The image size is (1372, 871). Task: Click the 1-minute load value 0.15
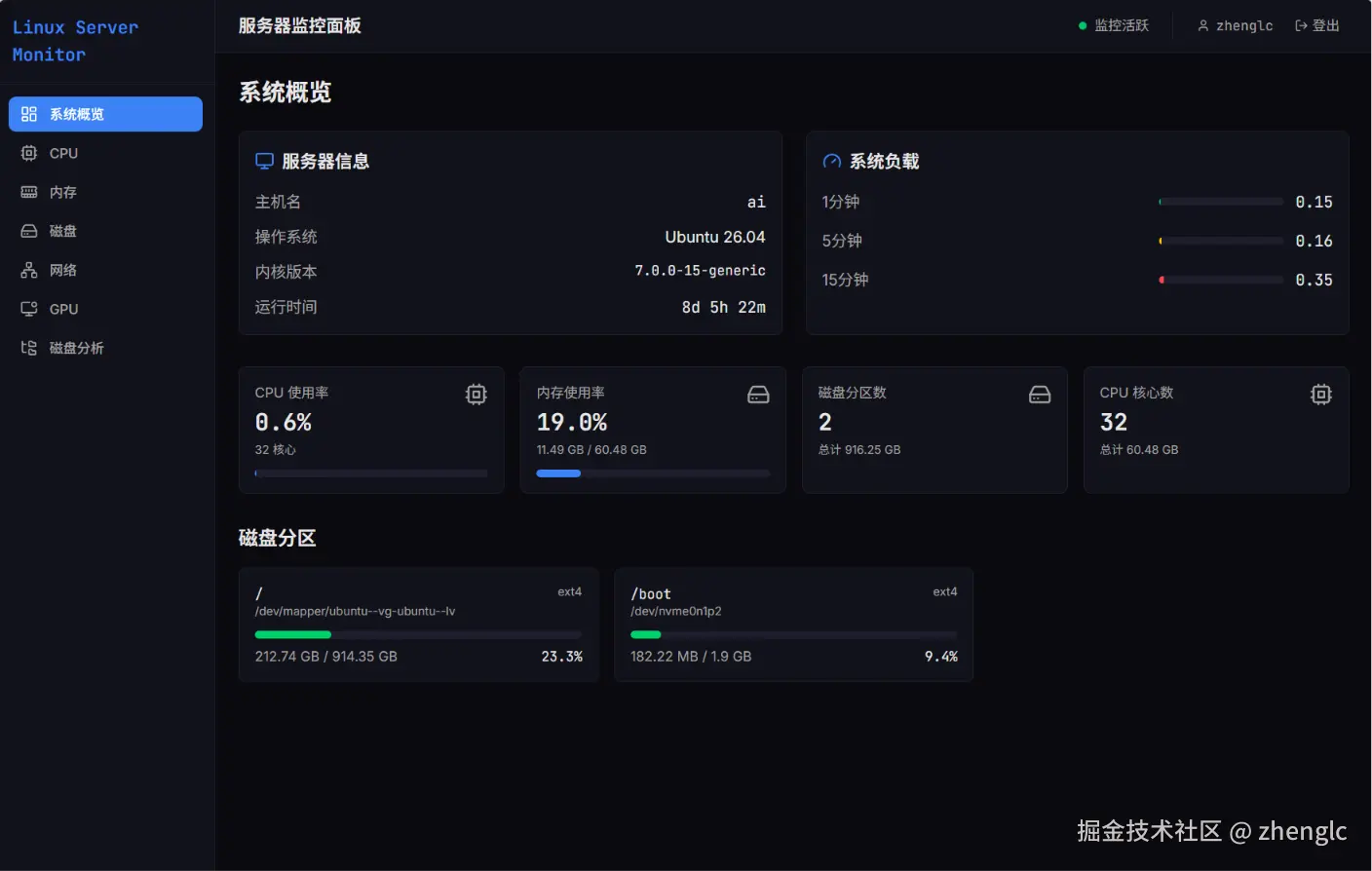point(1314,202)
